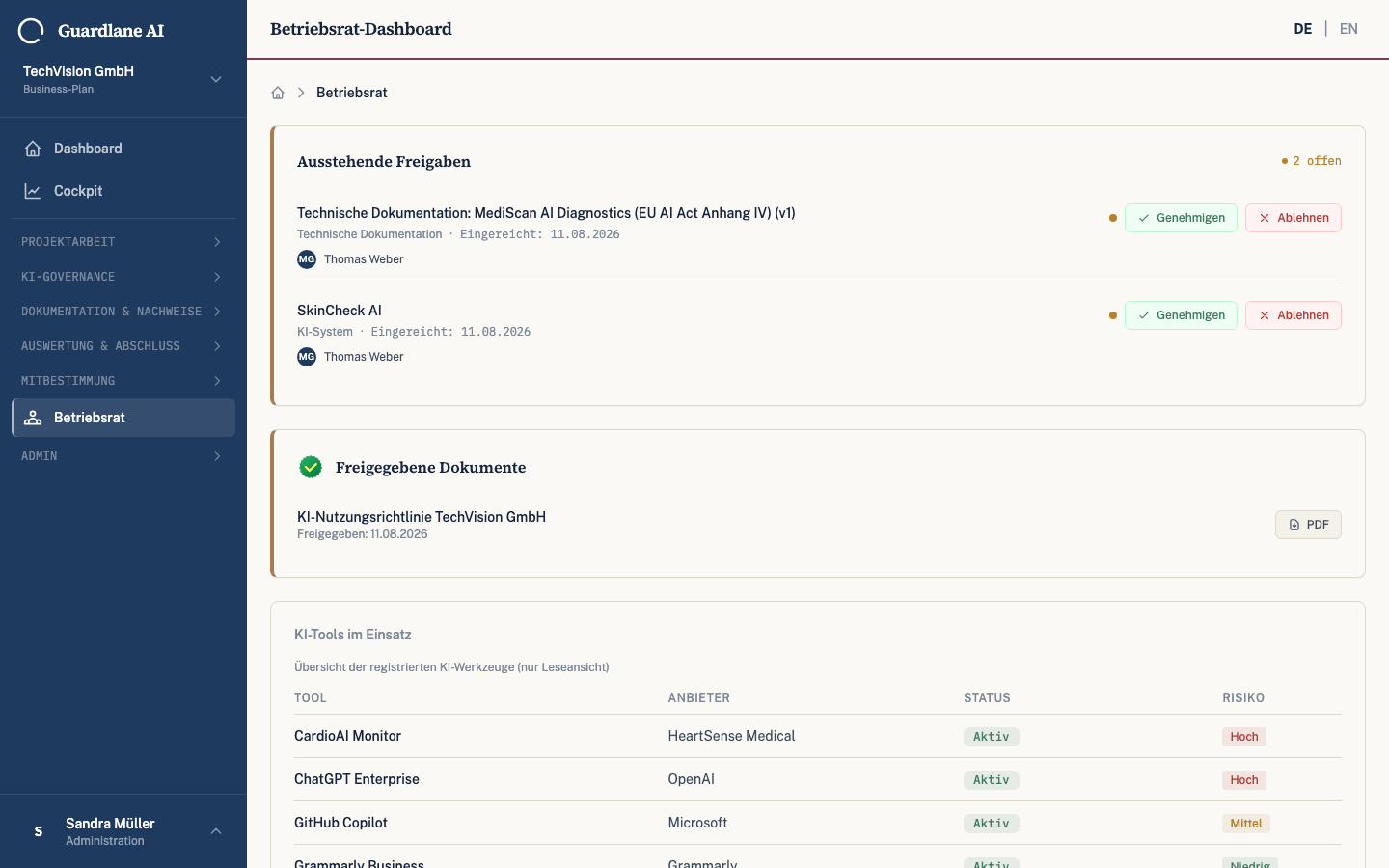Expand the ADMIN section
The height and width of the screenshot is (868, 1389).
[x=123, y=456]
